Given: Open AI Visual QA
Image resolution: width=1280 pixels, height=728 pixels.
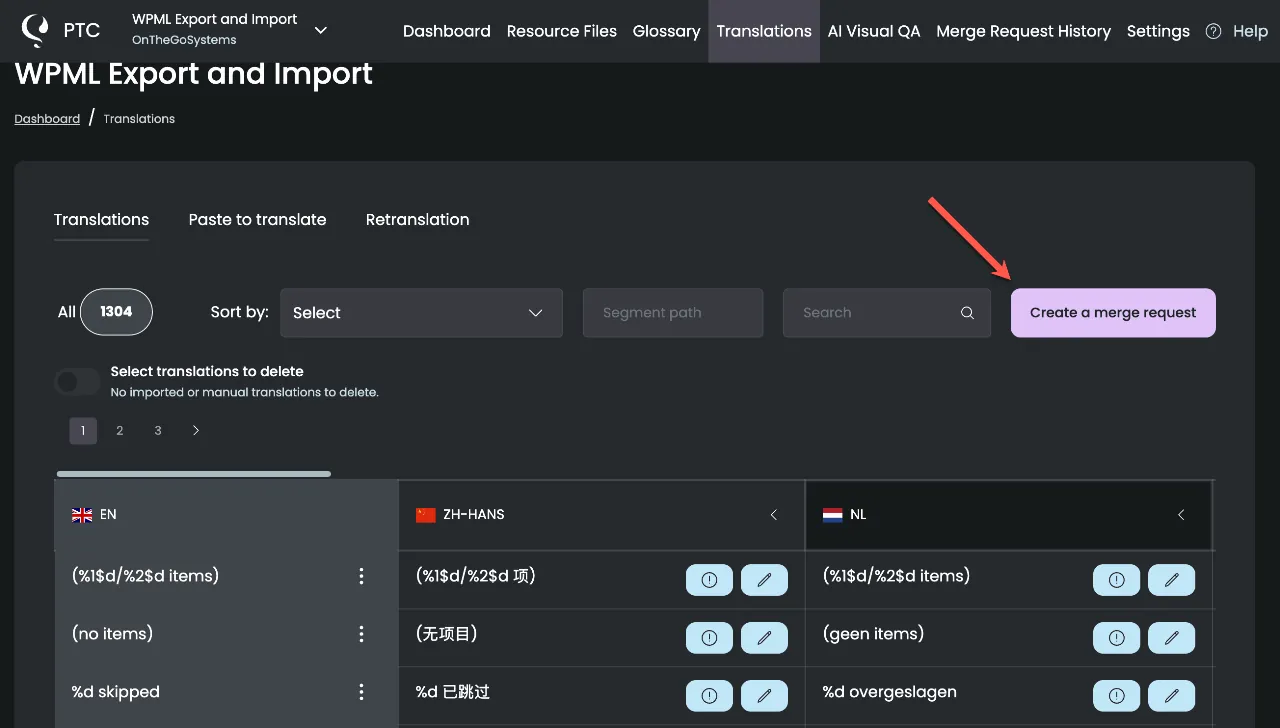Looking at the screenshot, I should 874,31.
